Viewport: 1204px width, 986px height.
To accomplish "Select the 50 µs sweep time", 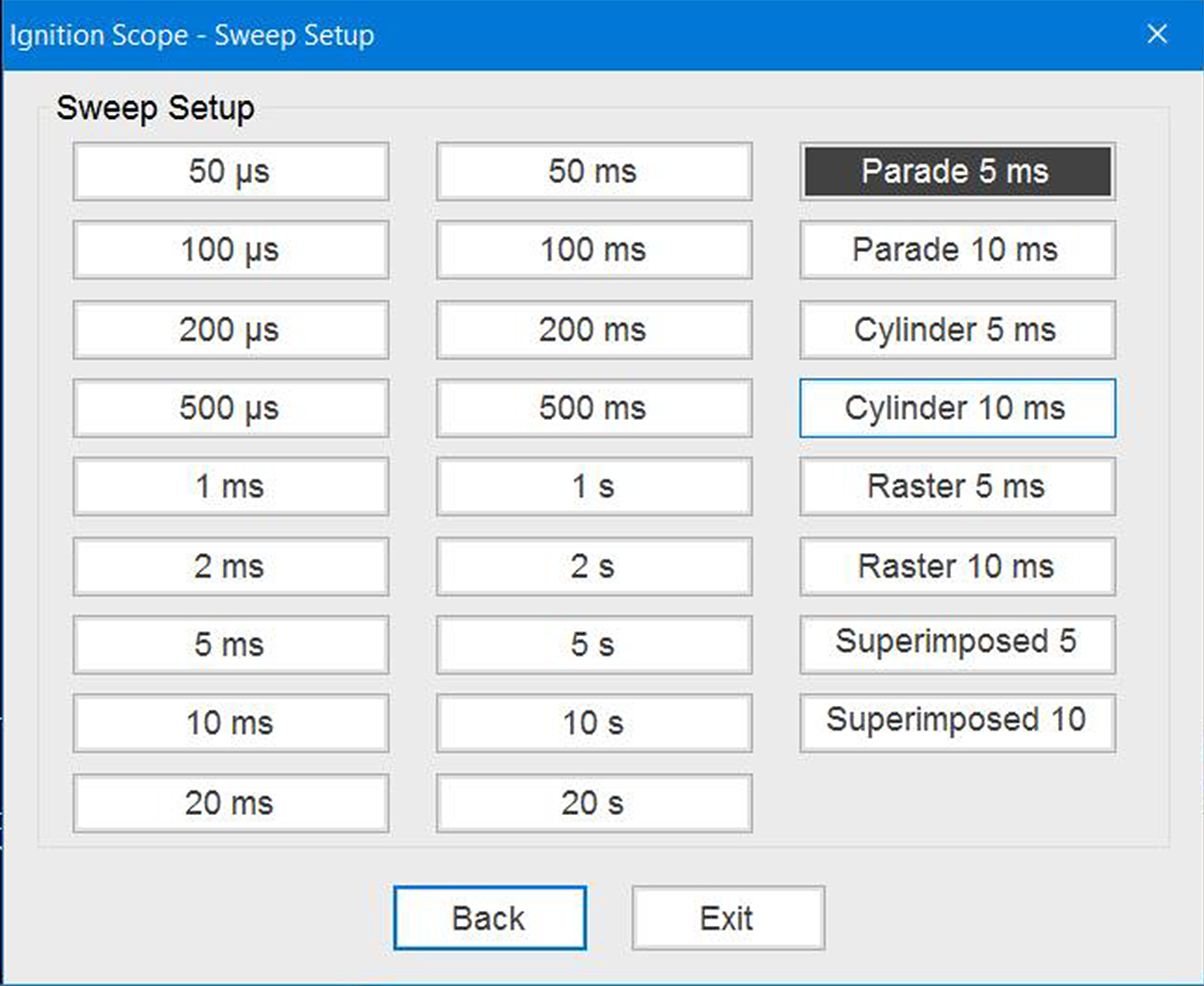I will pyautogui.click(x=230, y=171).
